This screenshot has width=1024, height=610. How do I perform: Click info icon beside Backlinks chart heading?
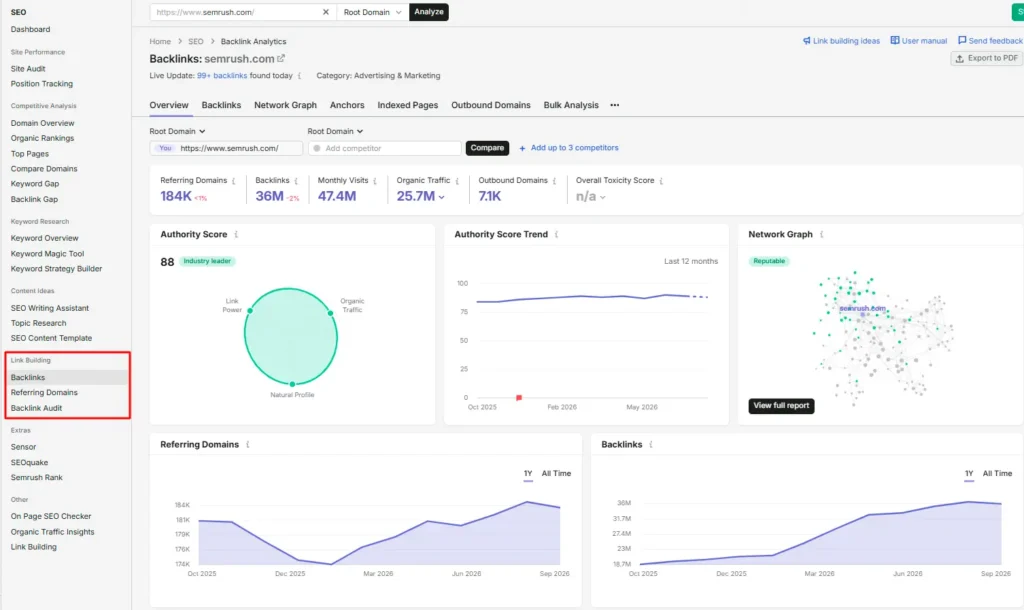tap(650, 445)
